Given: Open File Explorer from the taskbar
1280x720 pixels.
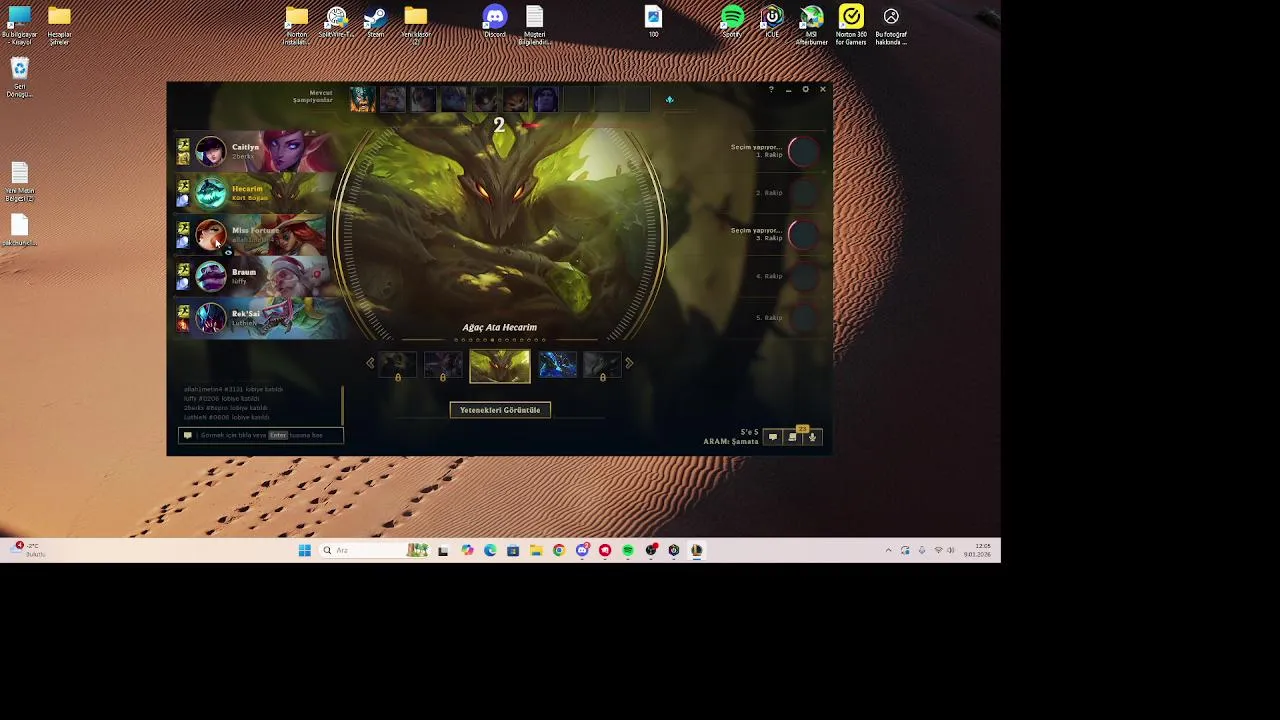Looking at the screenshot, I should (536, 550).
